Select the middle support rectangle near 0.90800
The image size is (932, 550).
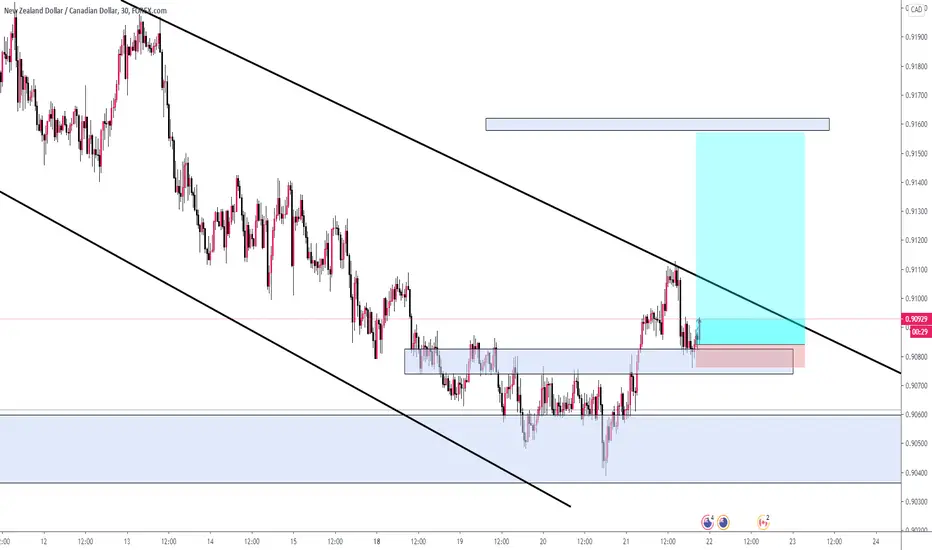pos(598,361)
